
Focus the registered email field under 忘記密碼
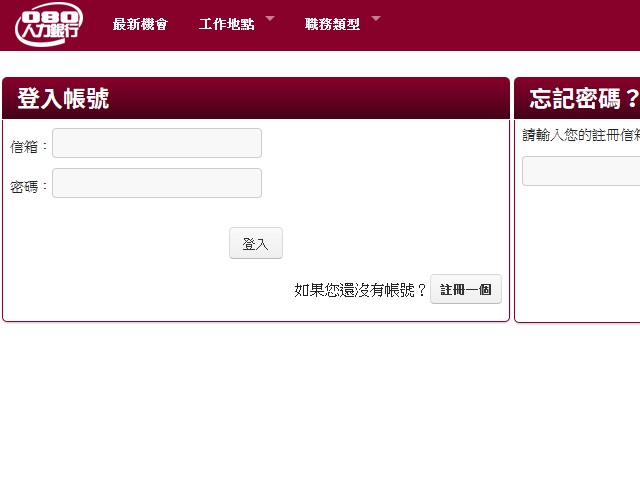click(582, 171)
